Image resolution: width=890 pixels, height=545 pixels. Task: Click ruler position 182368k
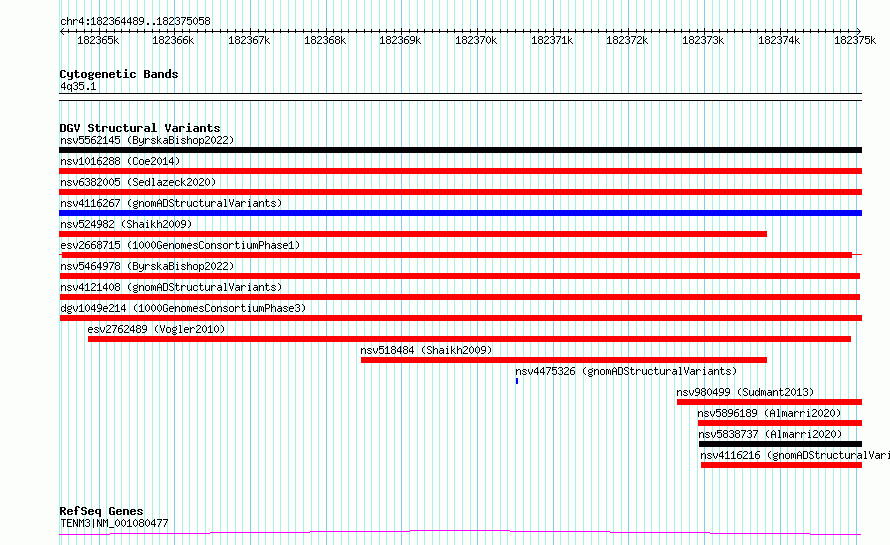point(325,40)
